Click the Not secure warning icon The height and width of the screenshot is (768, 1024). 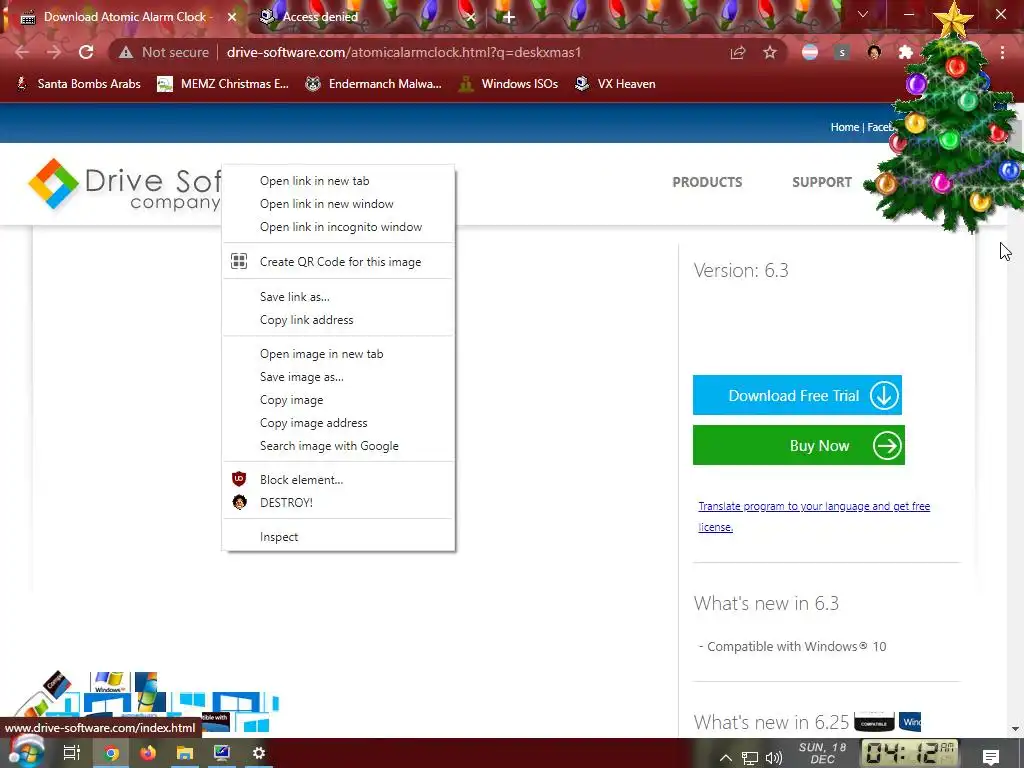tap(125, 52)
